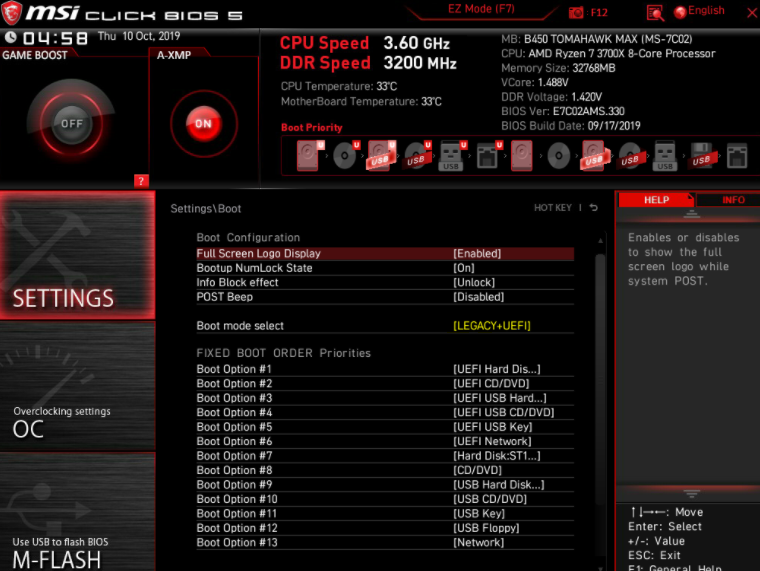
Task: Select Boot Option #11 USB Key row
Action: (x=385, y=514)
